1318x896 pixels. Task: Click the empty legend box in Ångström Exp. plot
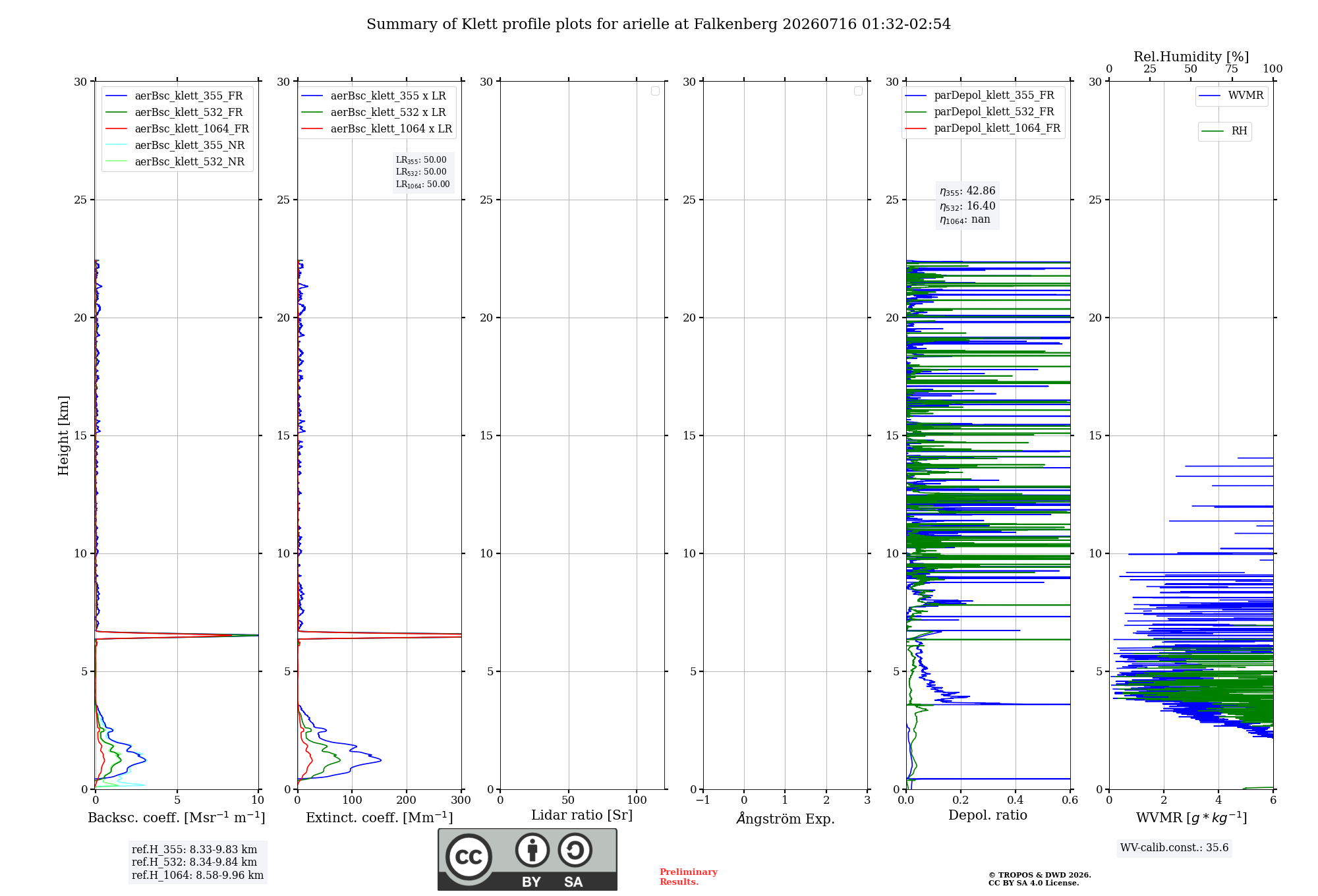pyautogui.click(x=858, y=91)
